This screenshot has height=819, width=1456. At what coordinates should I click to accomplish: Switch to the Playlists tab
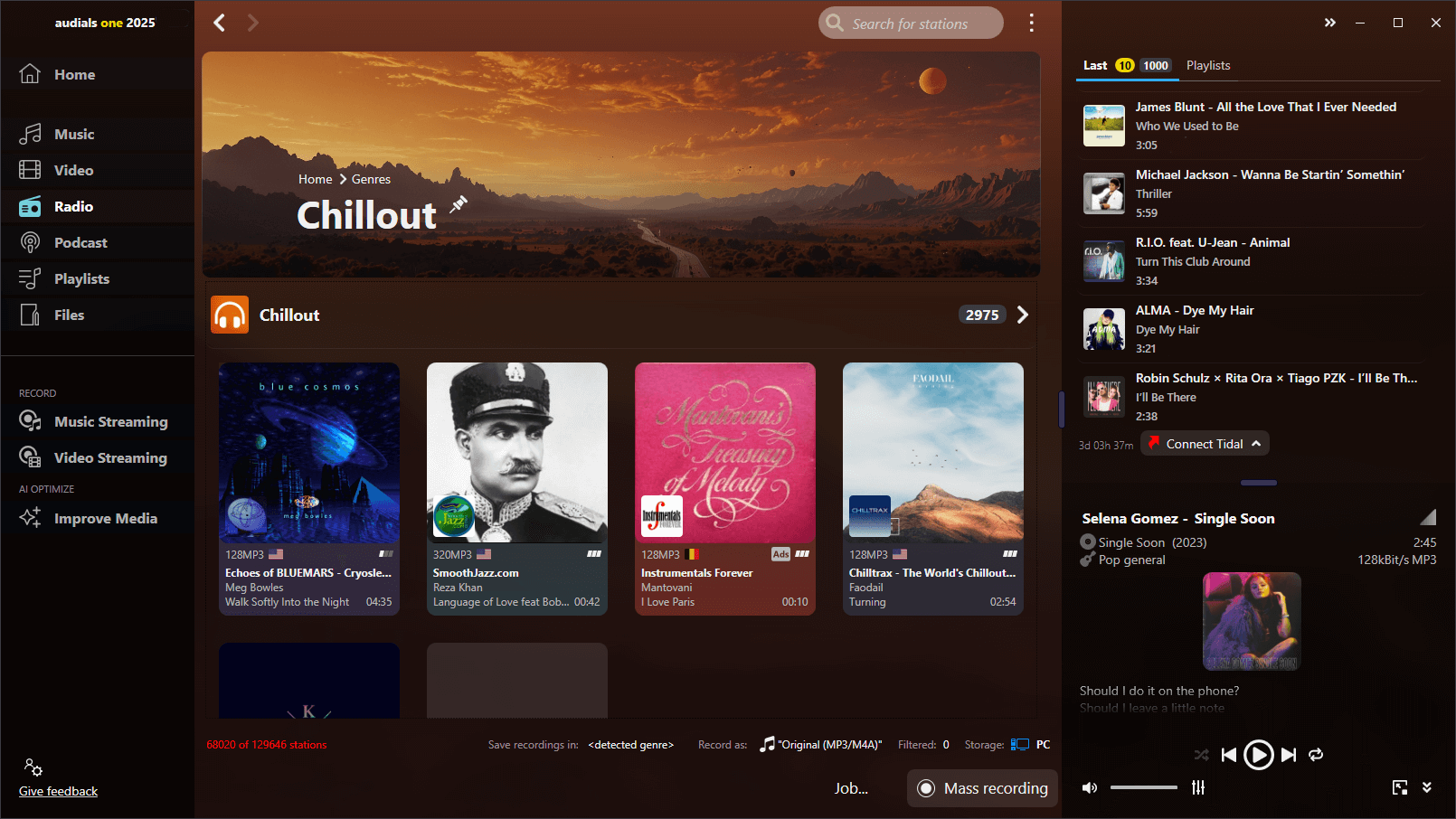(1208, 65)
